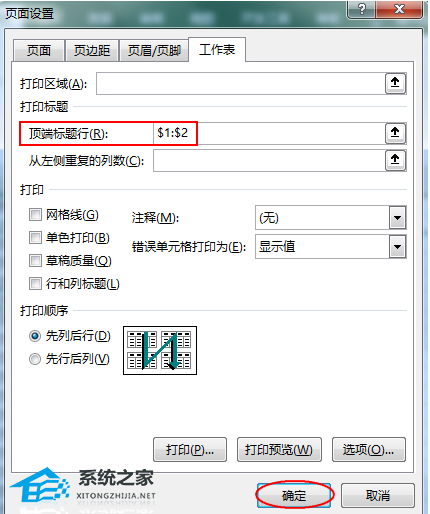The image size is (430, 514).
Task: Click the 打印预览 button
Action: [279, 450]
